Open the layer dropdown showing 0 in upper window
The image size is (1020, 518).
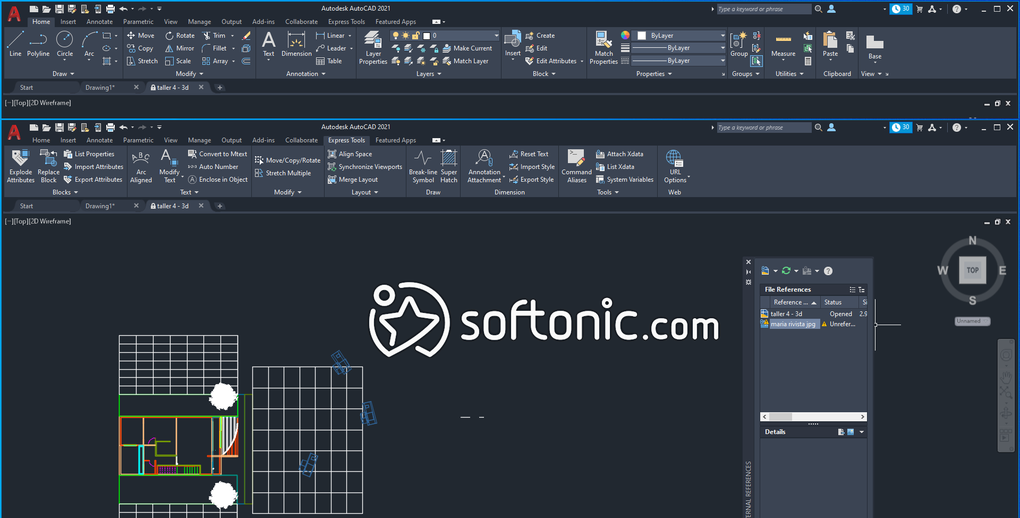[444, 36]
